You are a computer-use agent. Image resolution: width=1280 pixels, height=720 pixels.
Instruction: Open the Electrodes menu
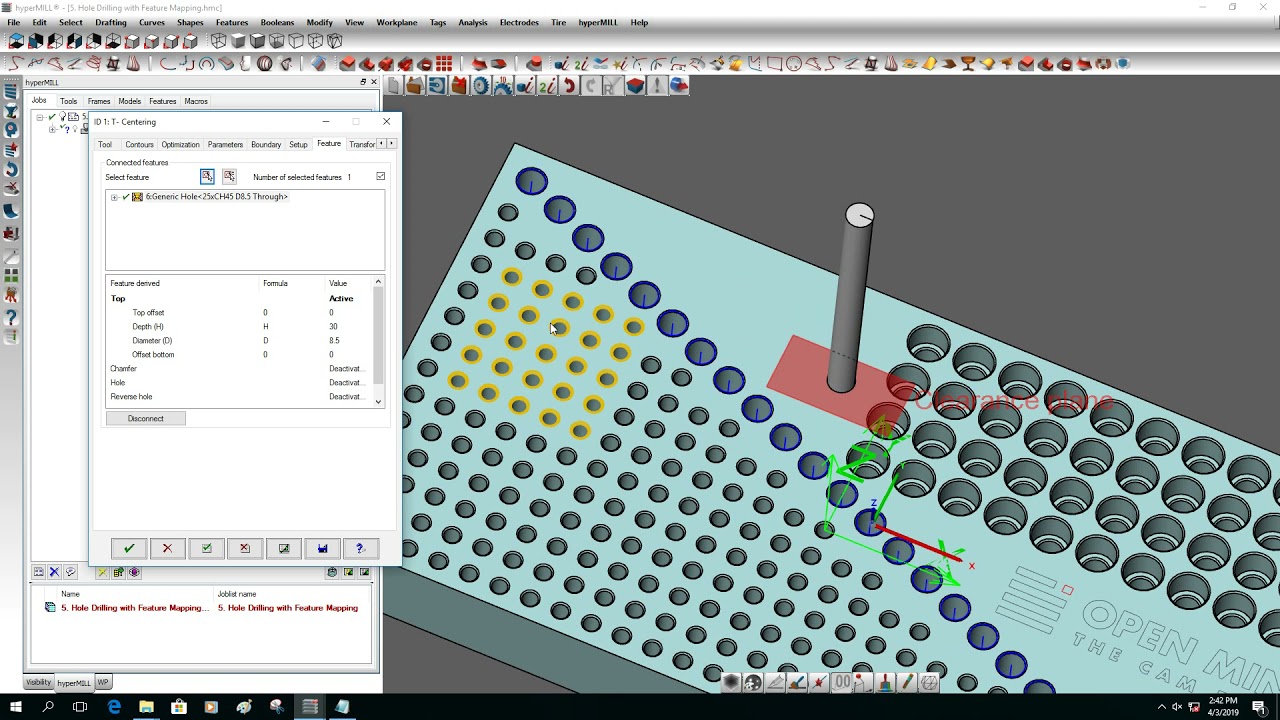pyautogui.click(x=519, y=22)
